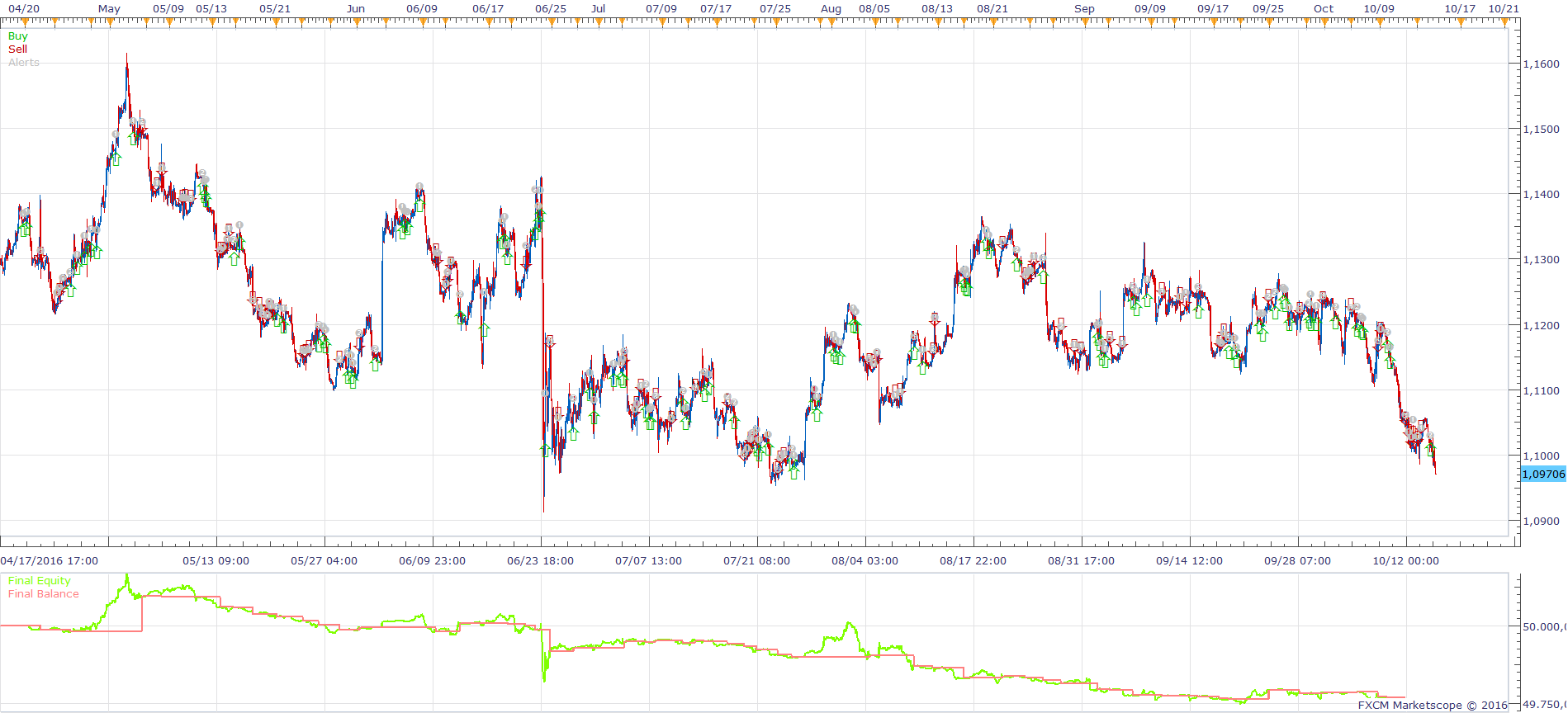Click the 05/09 top axis date
This screenshot has width=1568, height=713.
(x=168, y=9)
